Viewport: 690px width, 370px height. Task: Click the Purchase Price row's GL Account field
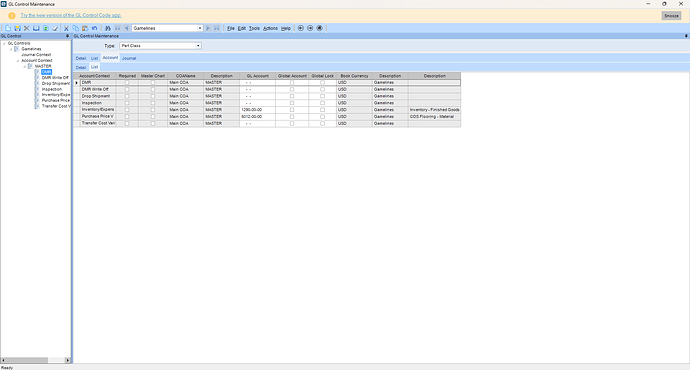[257, 117]
